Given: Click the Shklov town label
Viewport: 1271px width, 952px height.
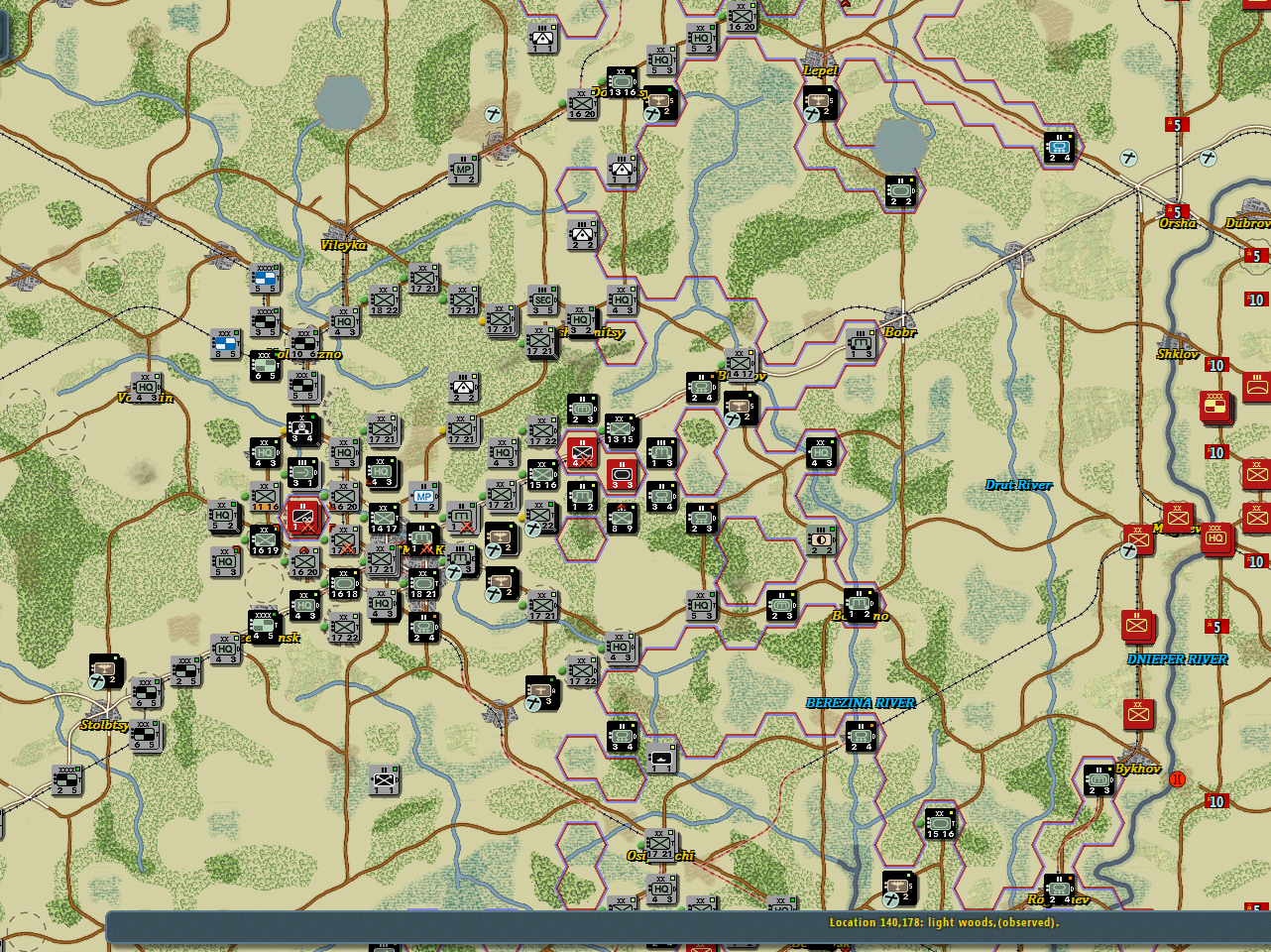Looking at the screenshot, I should coord(1178,354).
